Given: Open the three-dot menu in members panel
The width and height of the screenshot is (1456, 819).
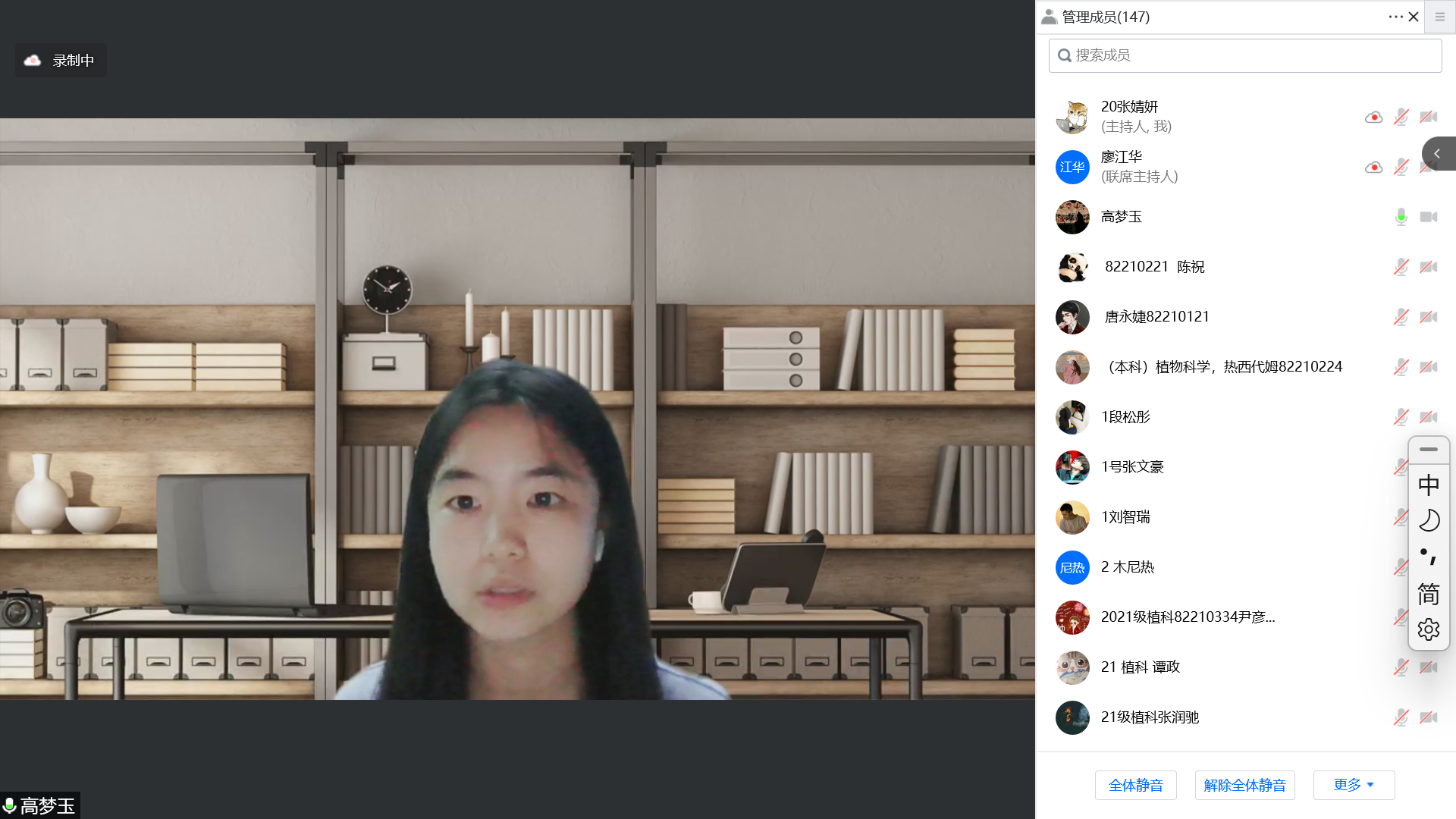Looking at the screenshot, I should [1395, 17].
